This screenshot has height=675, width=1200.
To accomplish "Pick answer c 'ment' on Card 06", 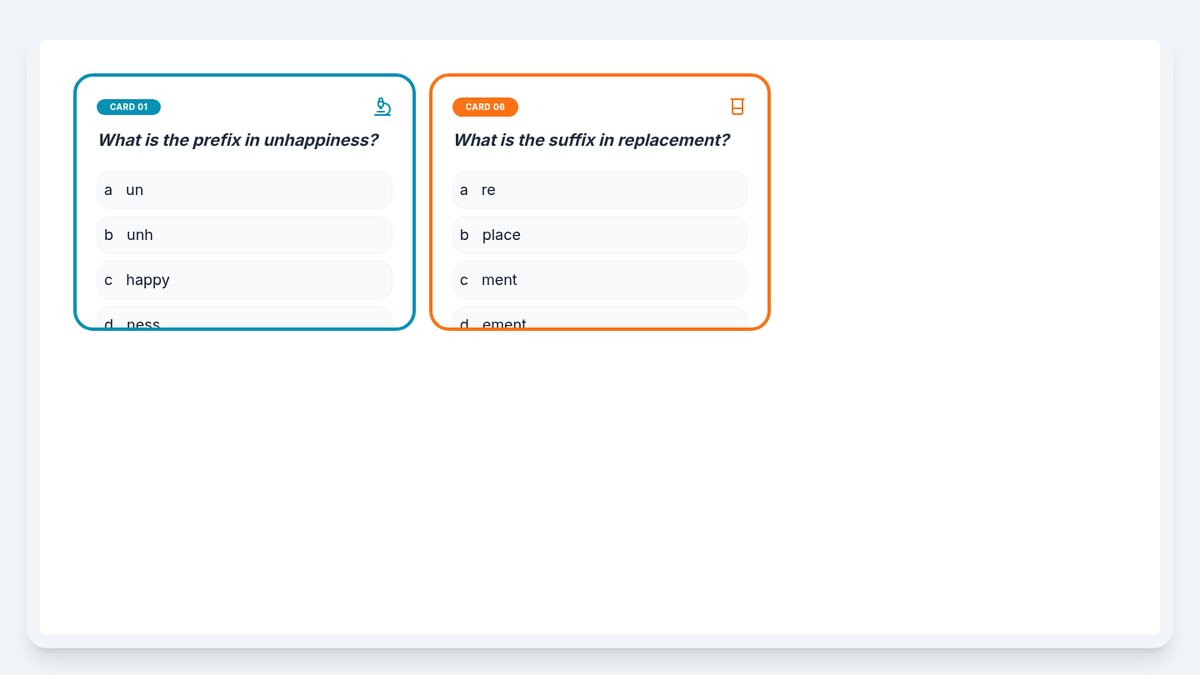I will tap(600, 280).
